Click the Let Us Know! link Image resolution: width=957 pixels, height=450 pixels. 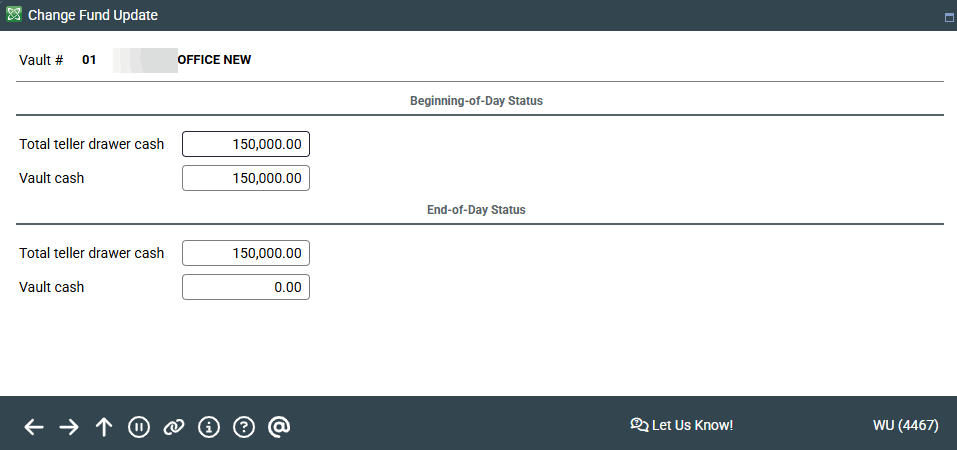[692, 425]
